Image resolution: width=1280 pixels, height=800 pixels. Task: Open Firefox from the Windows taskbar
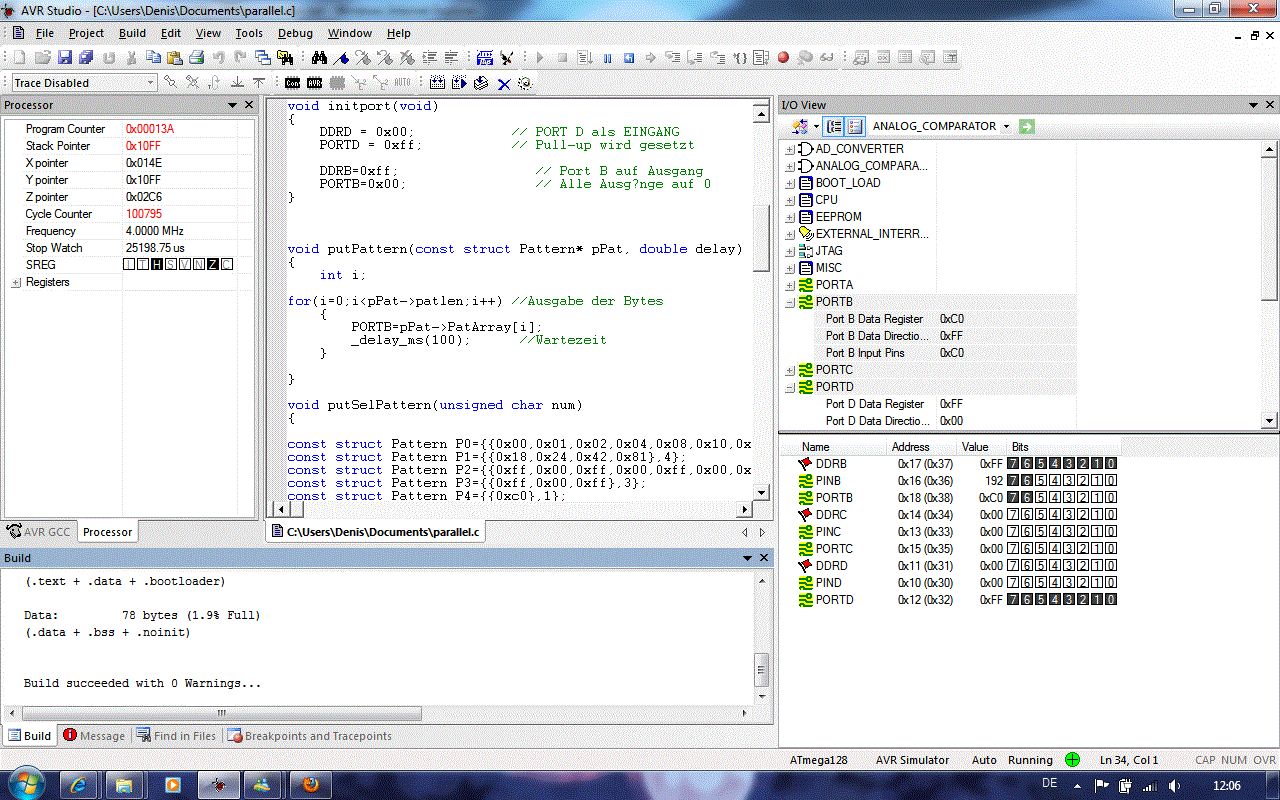tap(311, 784)
